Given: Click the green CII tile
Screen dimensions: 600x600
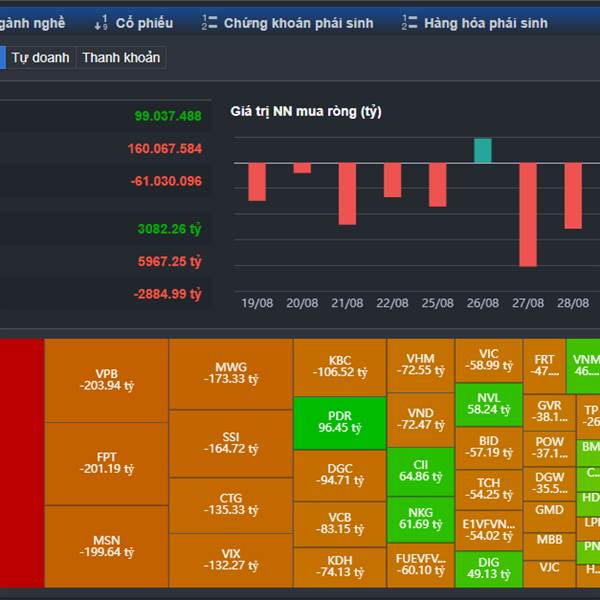Looking at the screenshot, I should 421,472.
